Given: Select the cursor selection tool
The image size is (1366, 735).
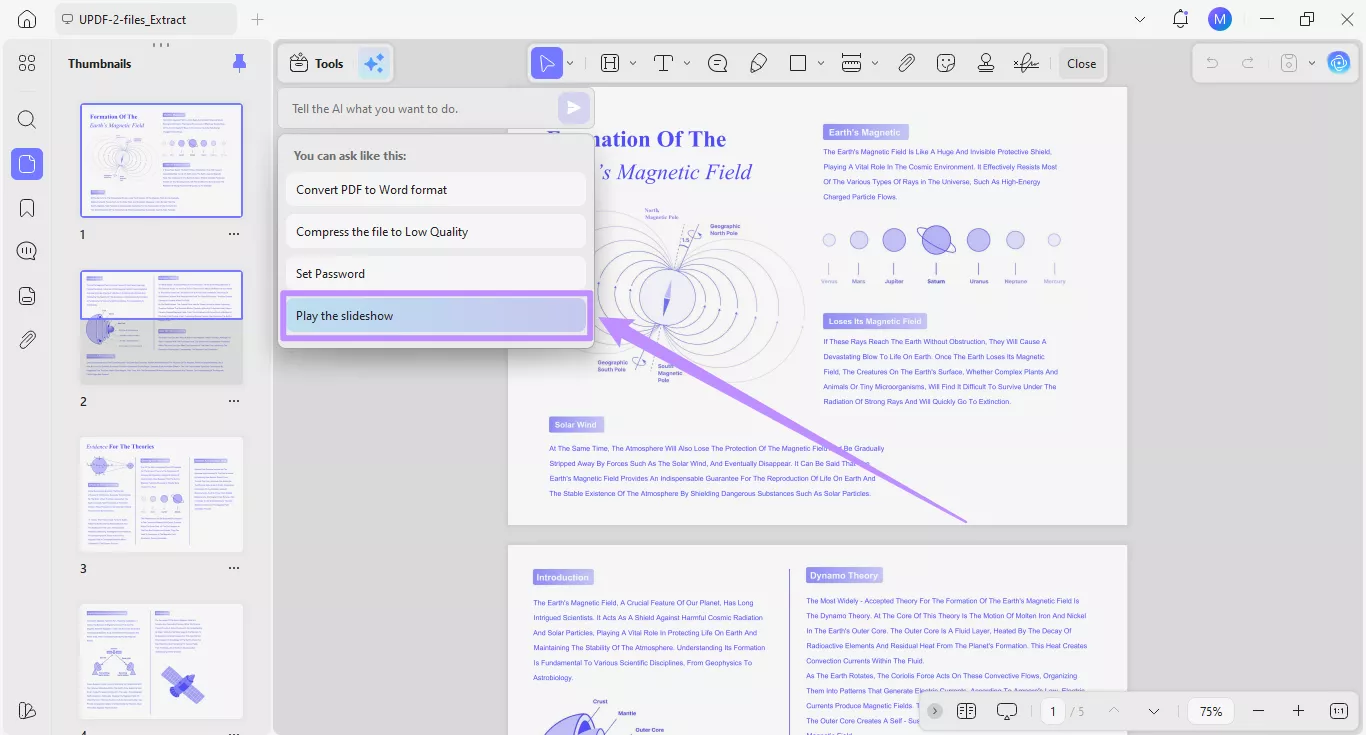Looking at the screenshot, I should tap(546, 63).
